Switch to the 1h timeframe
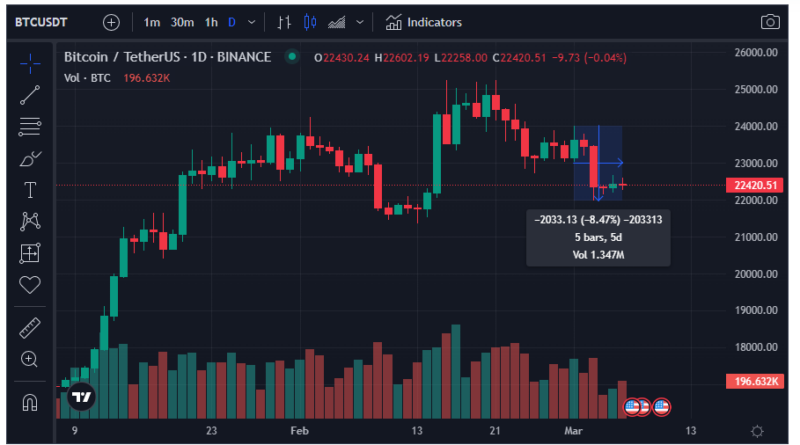 [211, 22]
